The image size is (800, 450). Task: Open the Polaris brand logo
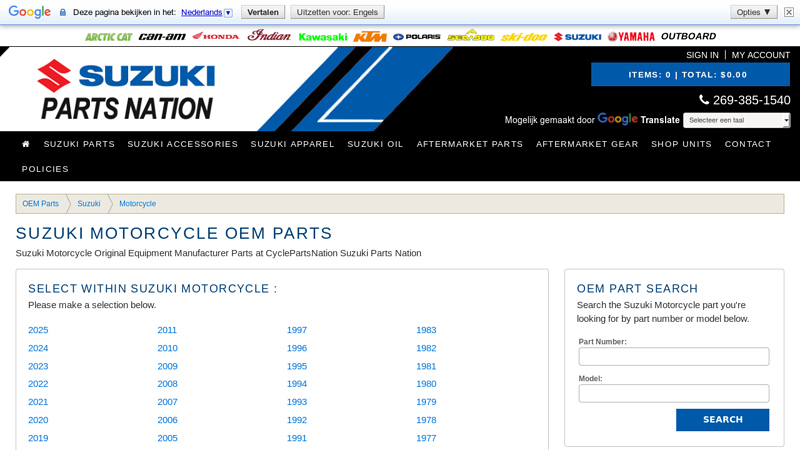417,37
